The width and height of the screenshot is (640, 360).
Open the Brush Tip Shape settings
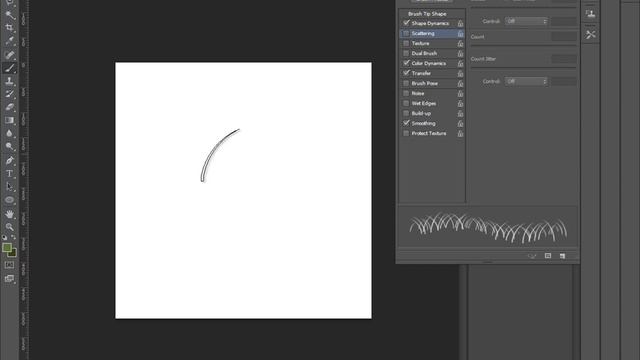point(427,13)
